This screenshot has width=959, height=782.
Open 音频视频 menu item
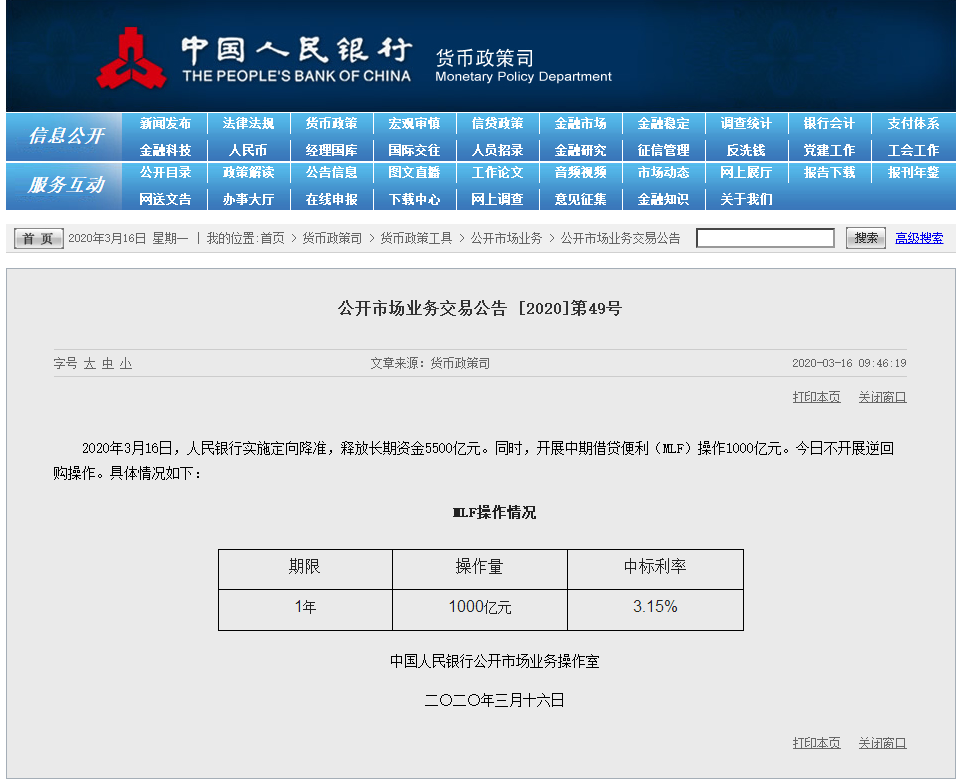pyautogui.click(x=580, y=173)
